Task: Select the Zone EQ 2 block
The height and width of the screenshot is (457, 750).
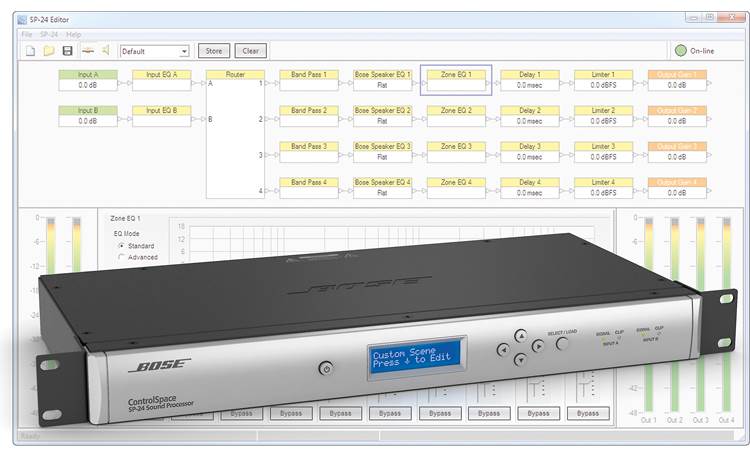Action: click(x=456, y=116)
